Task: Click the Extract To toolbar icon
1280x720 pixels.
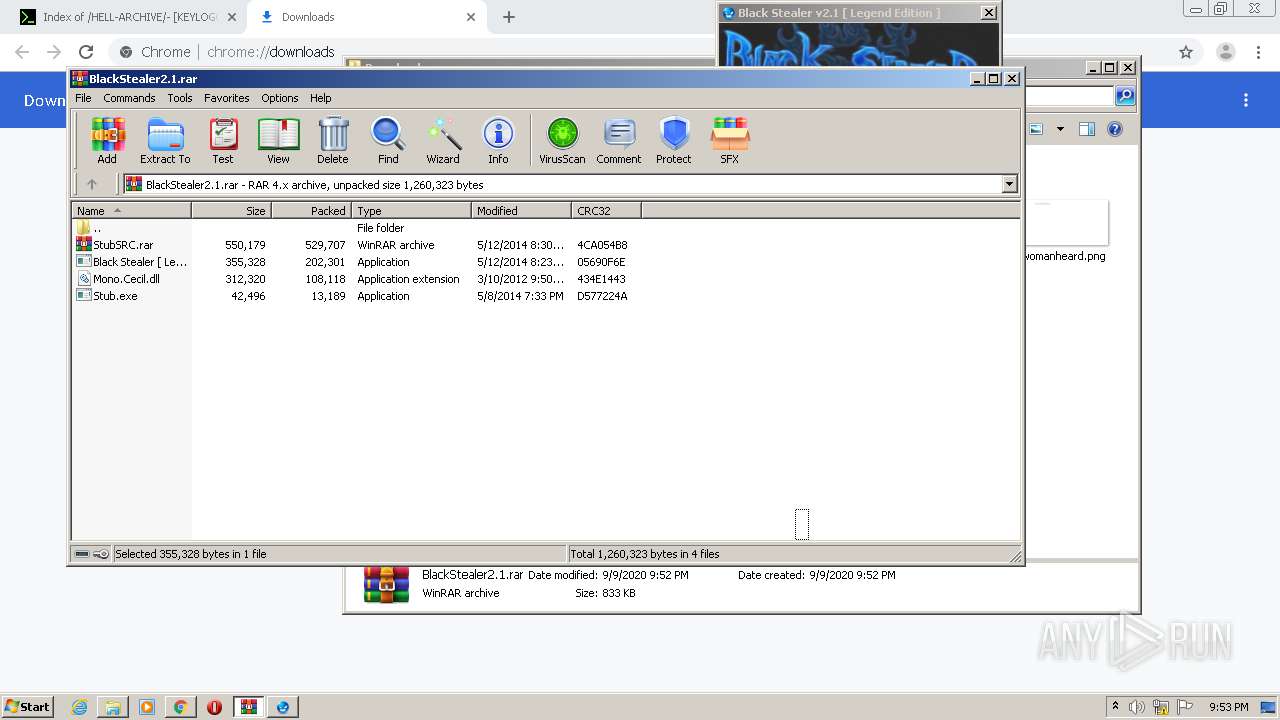Action: (x=165, y=141)
